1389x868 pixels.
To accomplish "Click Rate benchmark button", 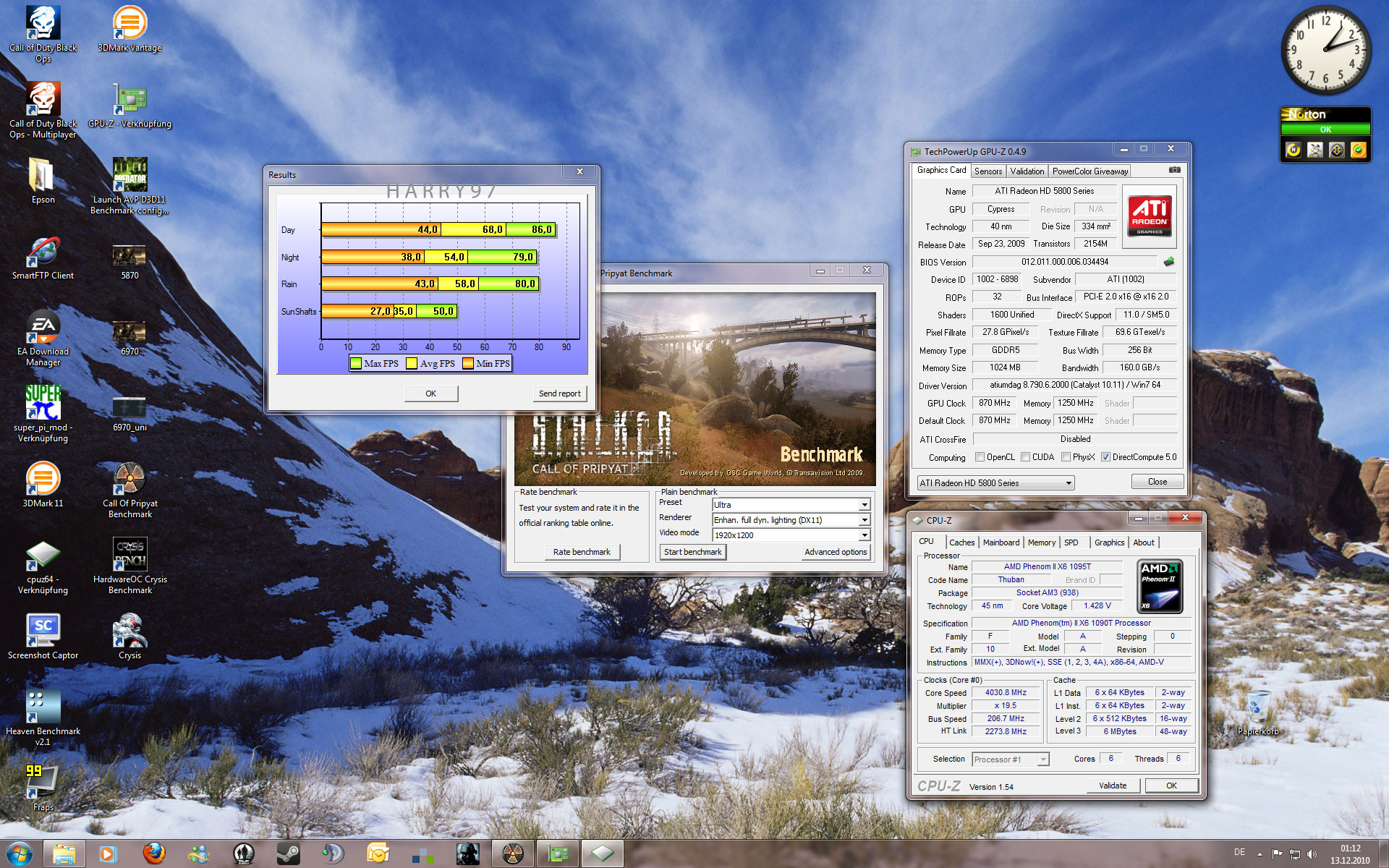I will [582, 552].
